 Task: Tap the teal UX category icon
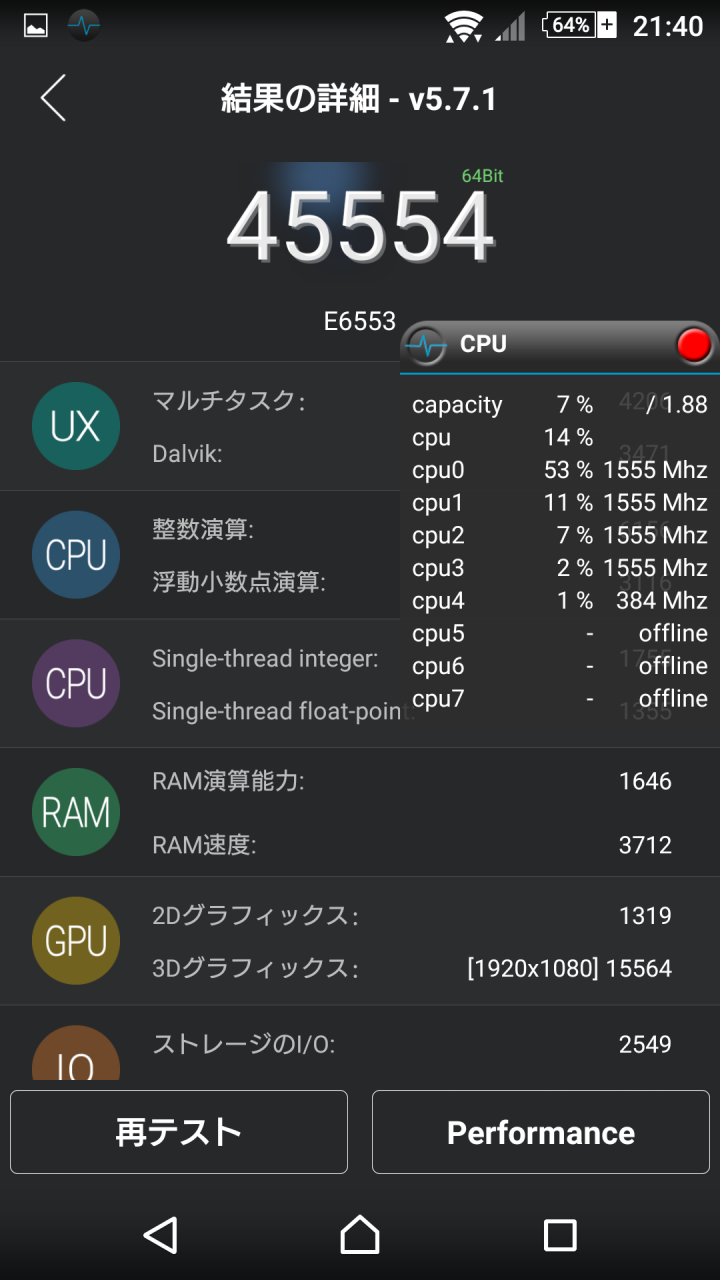pos(76,427)
